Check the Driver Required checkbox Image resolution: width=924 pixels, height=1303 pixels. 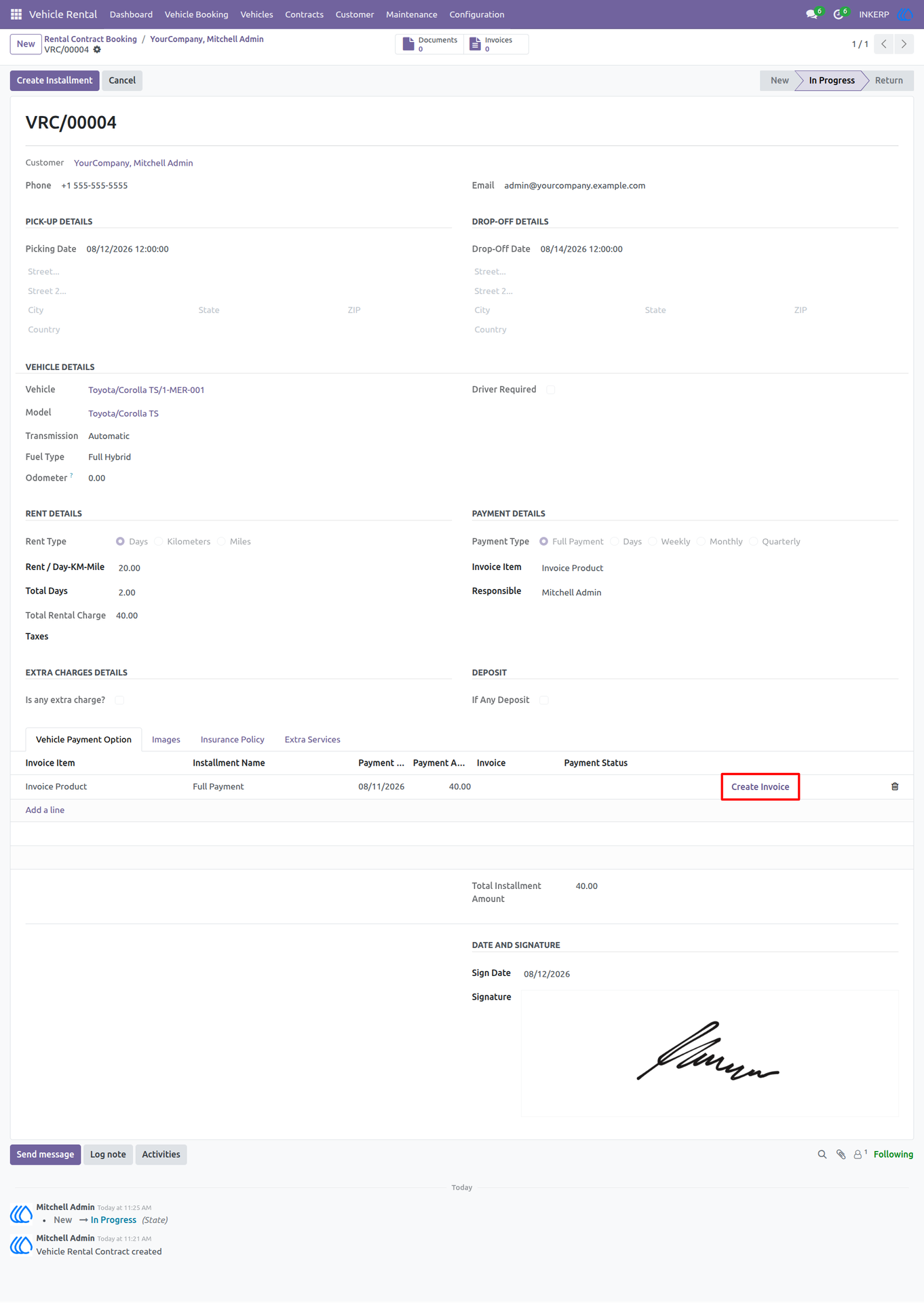click(x=550, y=390)
